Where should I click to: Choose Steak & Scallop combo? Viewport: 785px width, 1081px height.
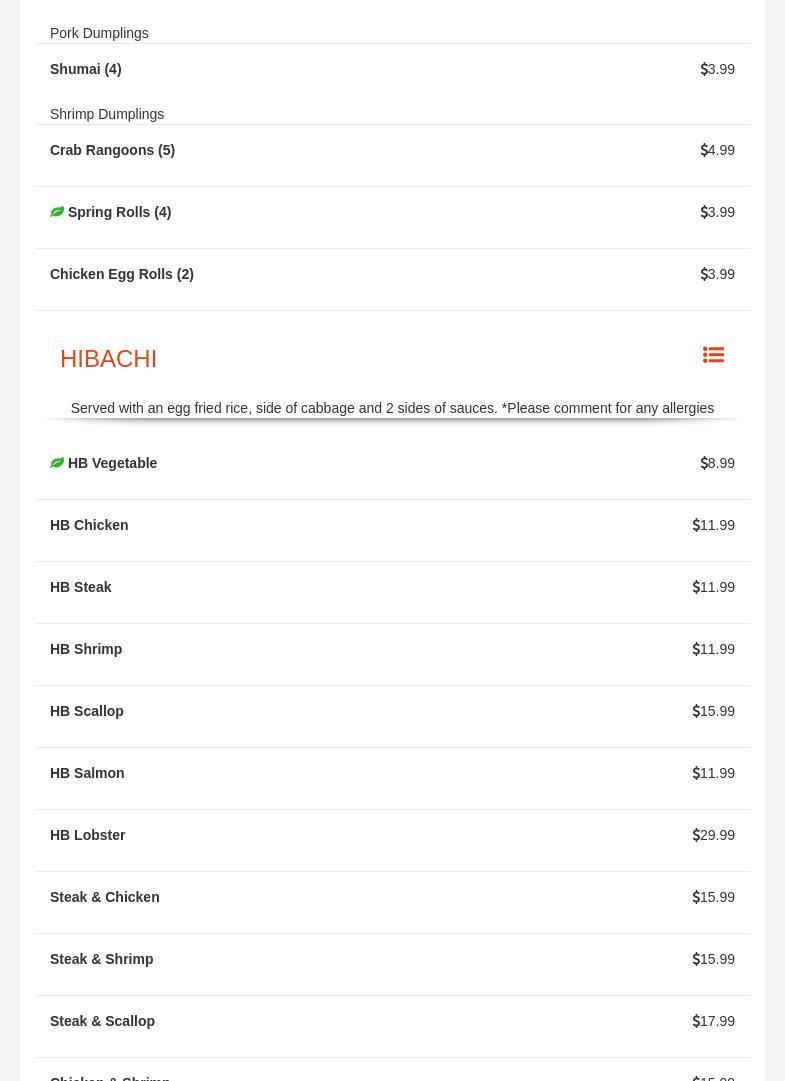pyautogui.click(x=102, y=1021)
